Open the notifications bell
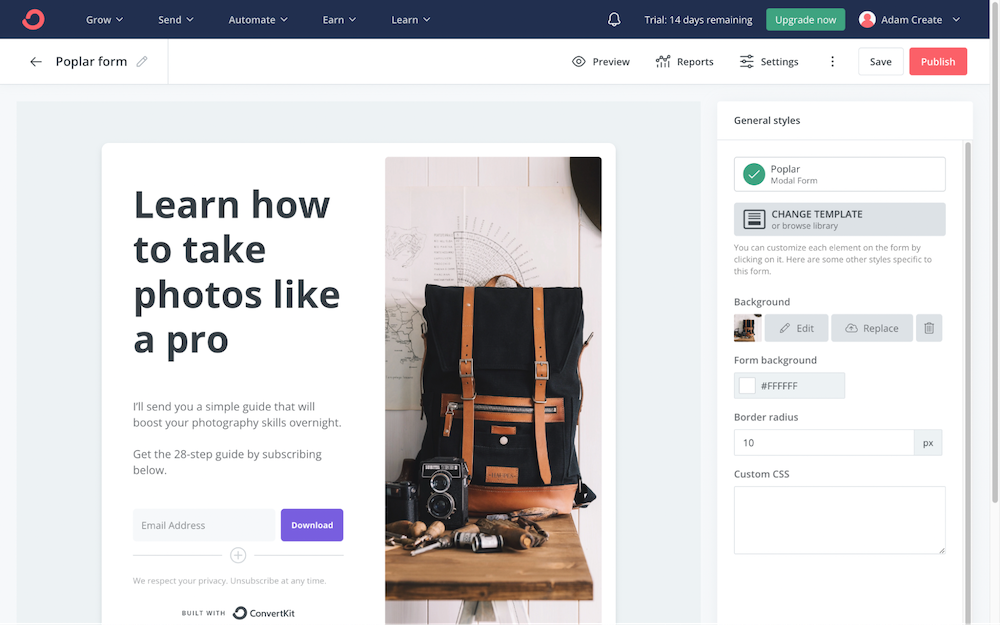Viewport: 1000px width, 625px height. coord(614,20)
